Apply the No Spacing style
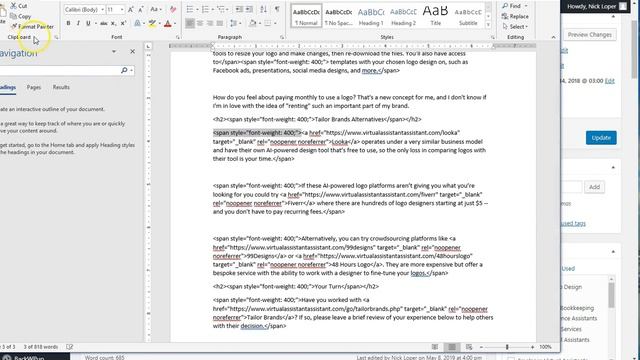The width and height of the screenshot is (640, 360). click(339, 16)
